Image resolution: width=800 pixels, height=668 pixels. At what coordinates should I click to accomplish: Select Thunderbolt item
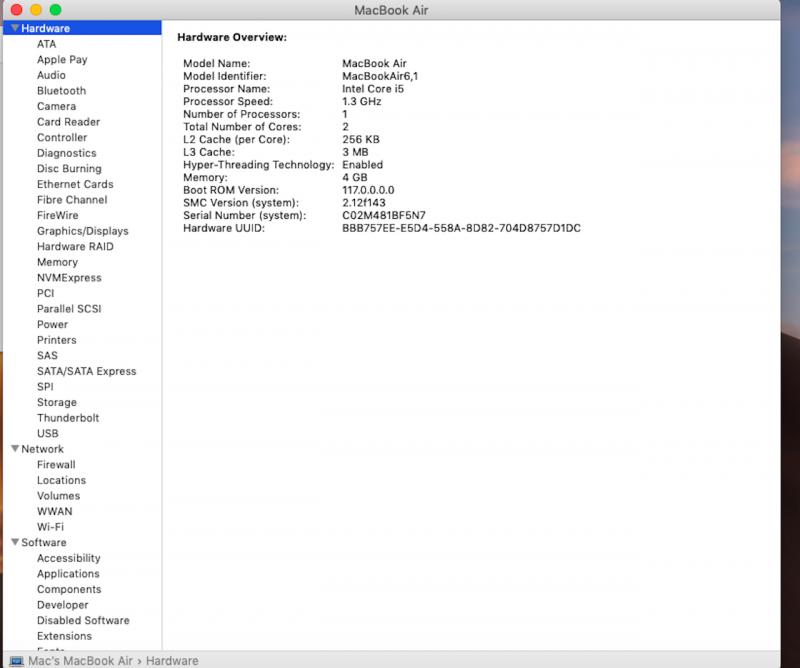68,418
